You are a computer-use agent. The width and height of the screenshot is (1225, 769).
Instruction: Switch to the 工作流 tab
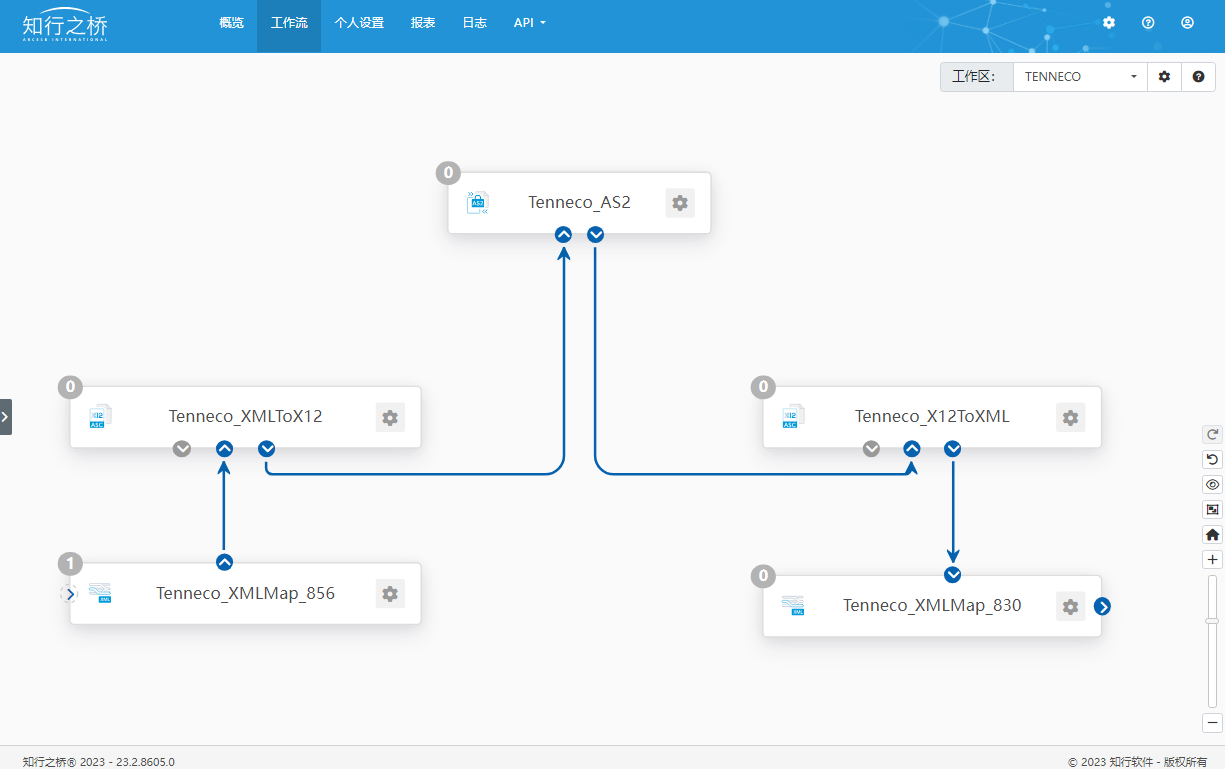289,23
